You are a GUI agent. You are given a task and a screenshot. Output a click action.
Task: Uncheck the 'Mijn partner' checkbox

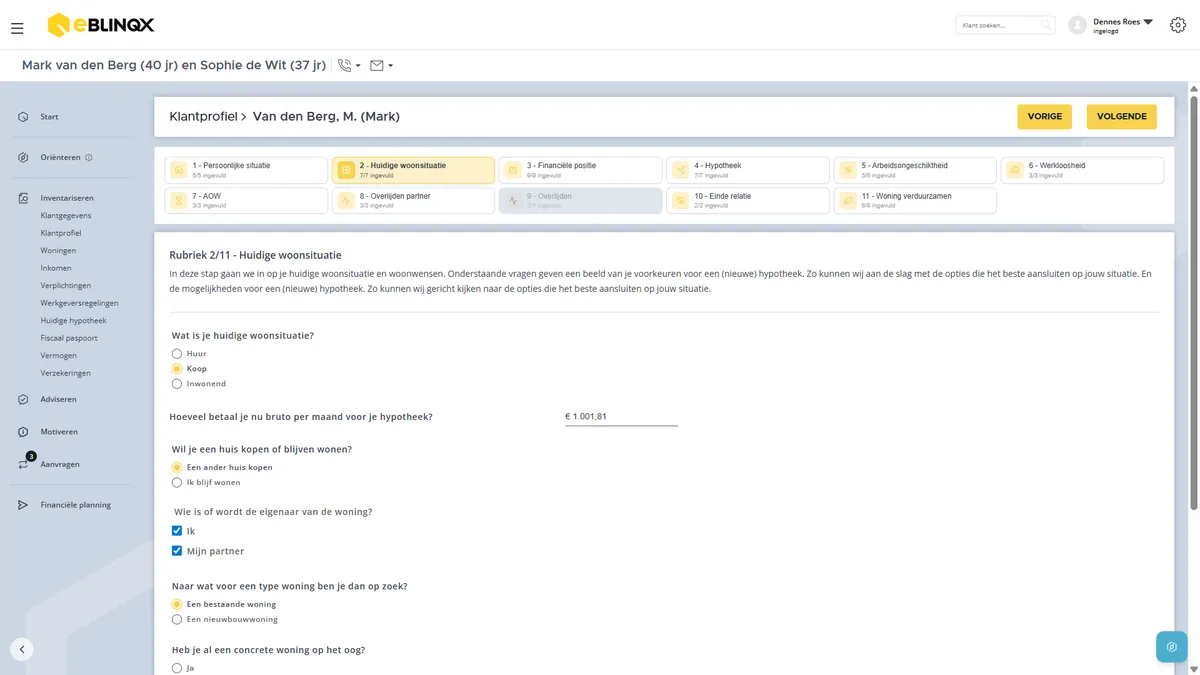(x=177, y=551)
